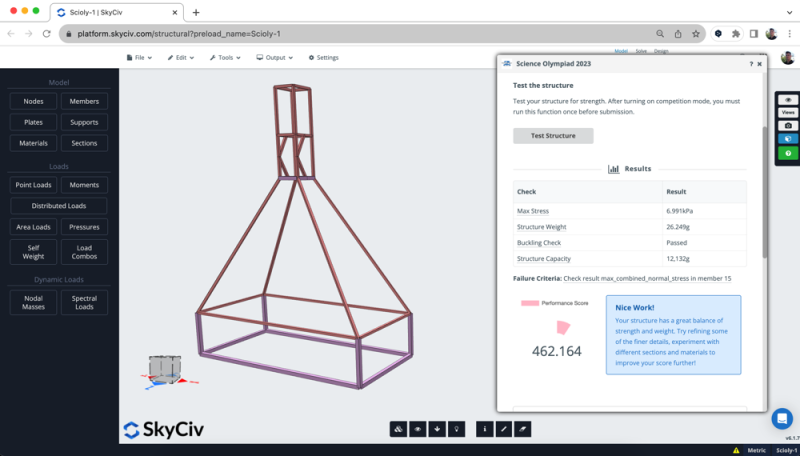Toggle the light bulb icon in bottom toolbar
800x456 pixels.
(456, 429)
